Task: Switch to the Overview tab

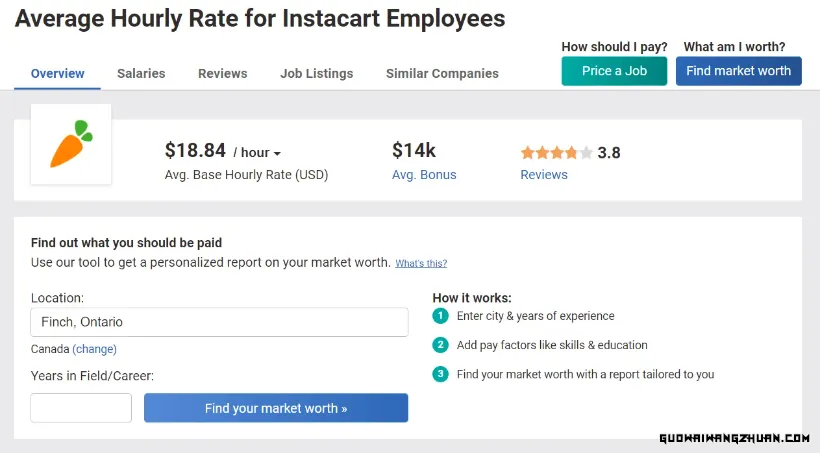Action: 58,74
